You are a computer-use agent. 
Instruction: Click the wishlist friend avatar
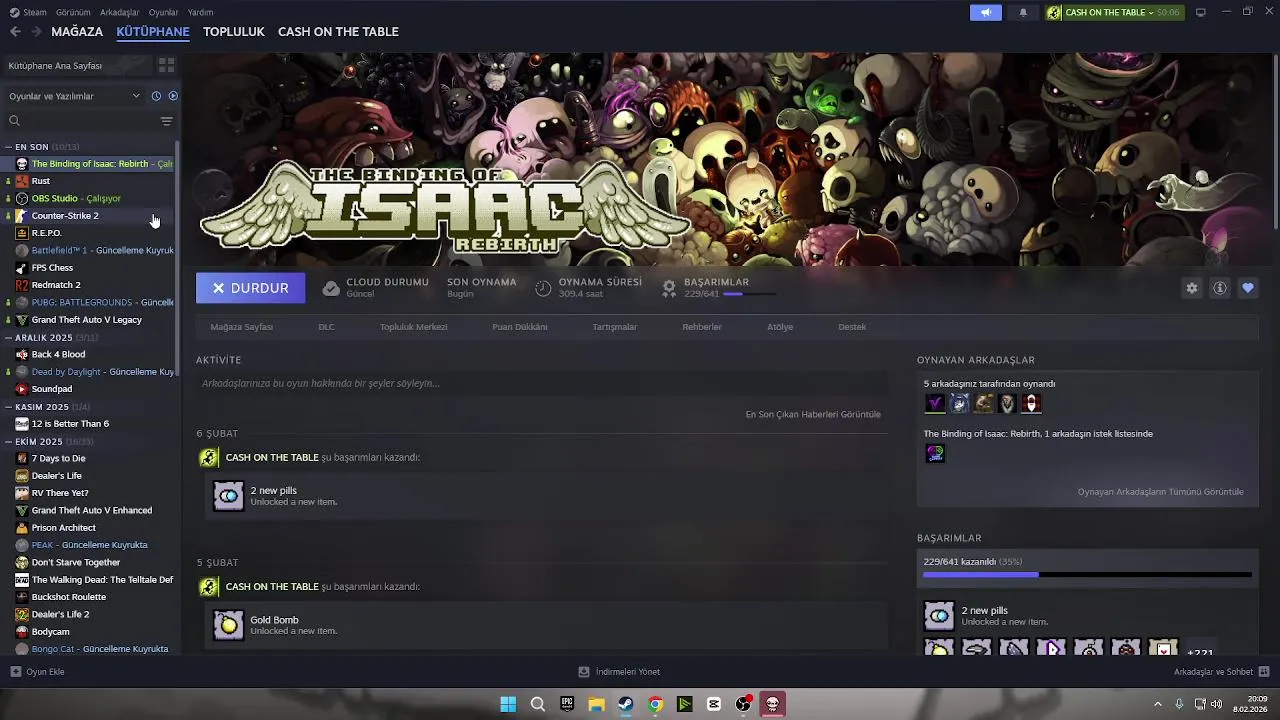935,453
